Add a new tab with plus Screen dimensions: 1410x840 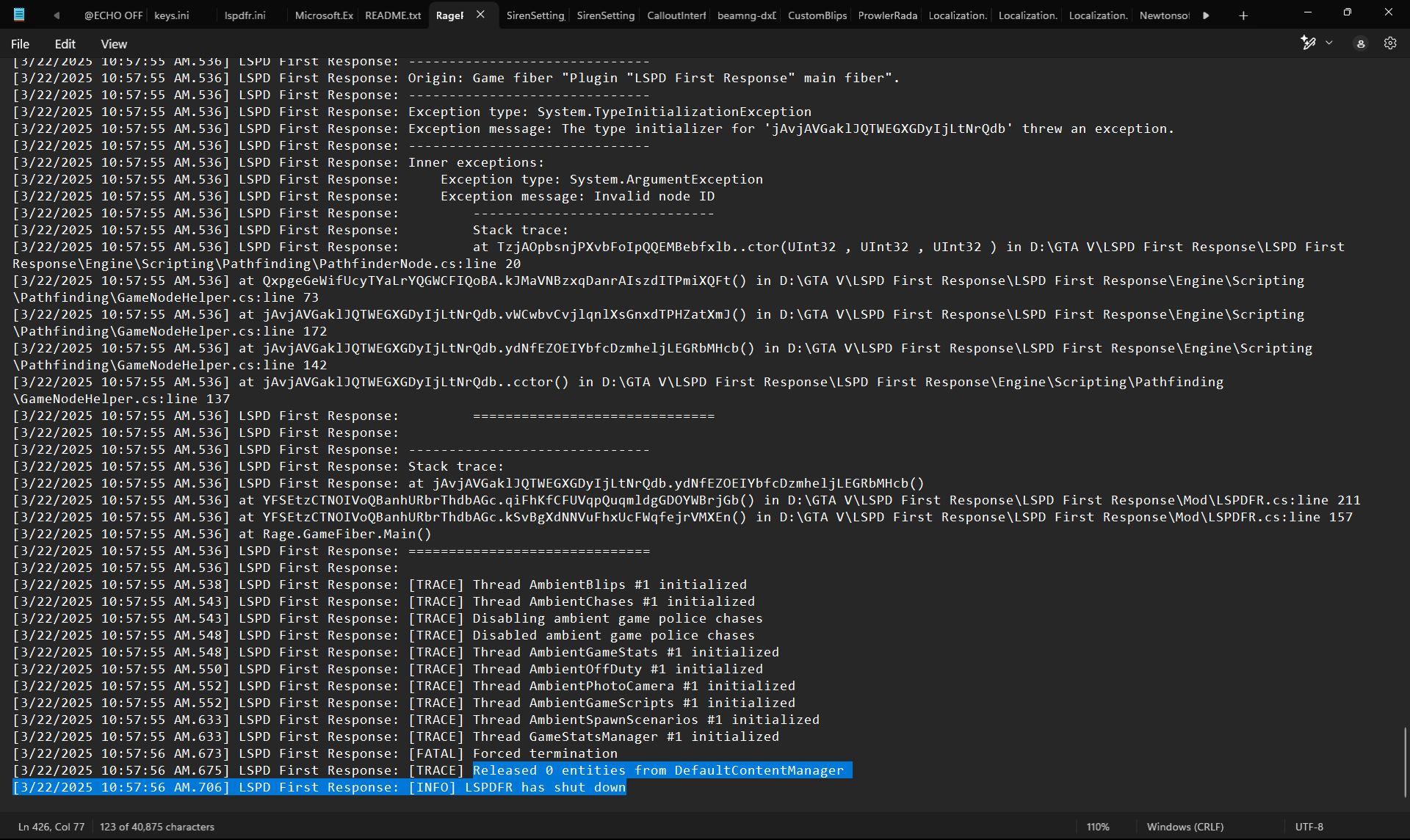(x=1243, y=15)
